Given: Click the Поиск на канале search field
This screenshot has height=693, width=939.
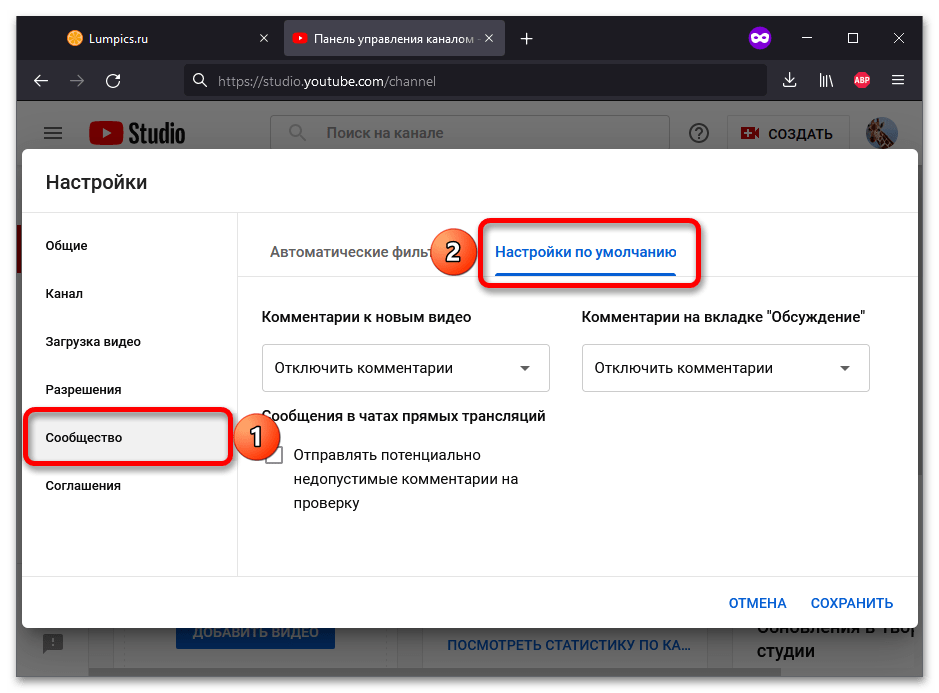Looking at the screenshot, I should click(470, 132).
